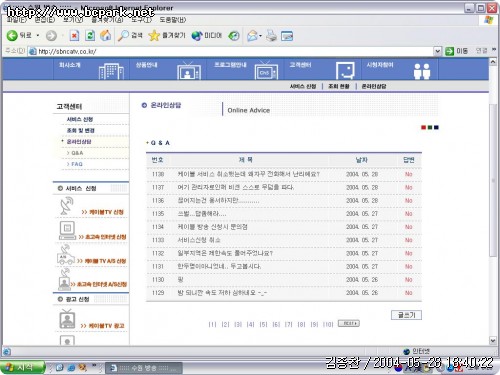Click the computer high-speed internet icon
This screenshot has height=375, width=500.
(x=68, y=231)
